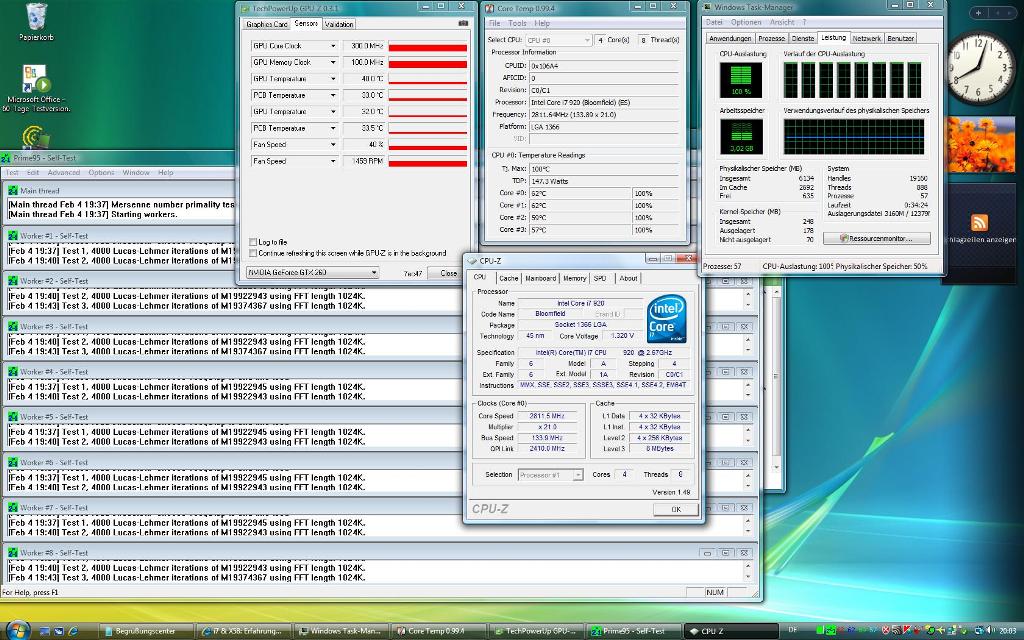Launch Internet Explorer from quick launch
The height and width of the screenshot is (640, 1024).
click(x=72, y=631)
